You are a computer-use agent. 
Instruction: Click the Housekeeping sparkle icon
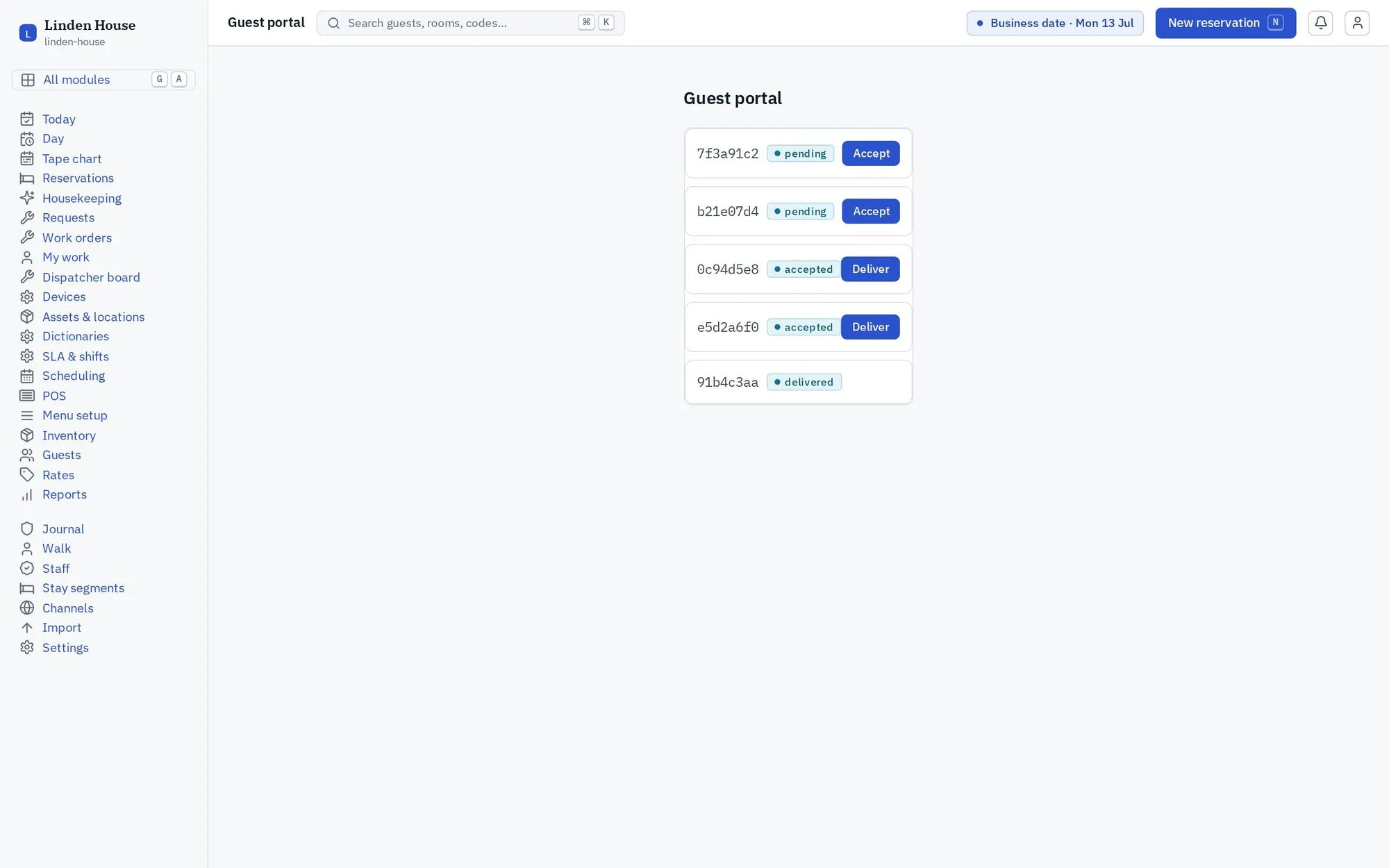pos(27,199)
